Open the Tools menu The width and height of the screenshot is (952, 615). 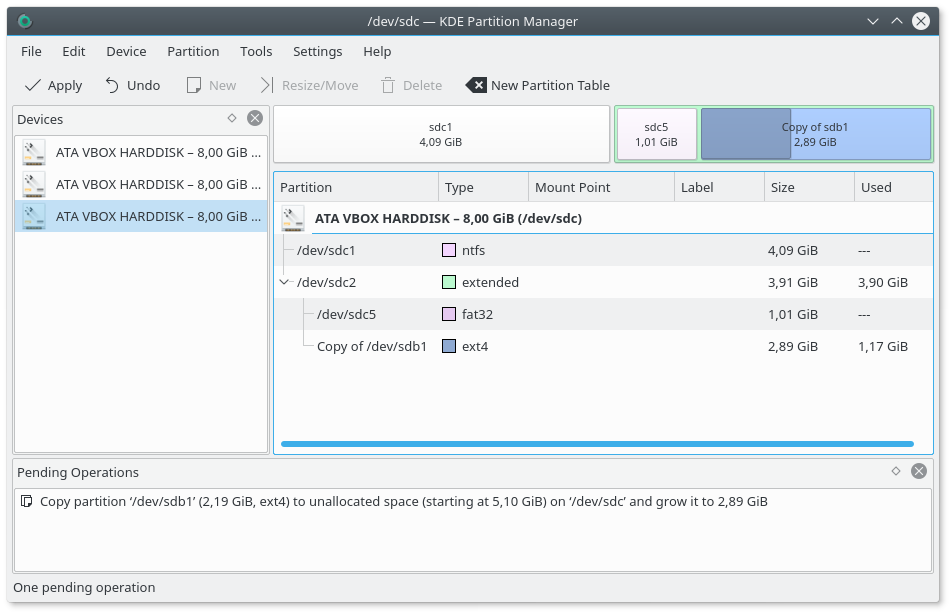point(256,51)
